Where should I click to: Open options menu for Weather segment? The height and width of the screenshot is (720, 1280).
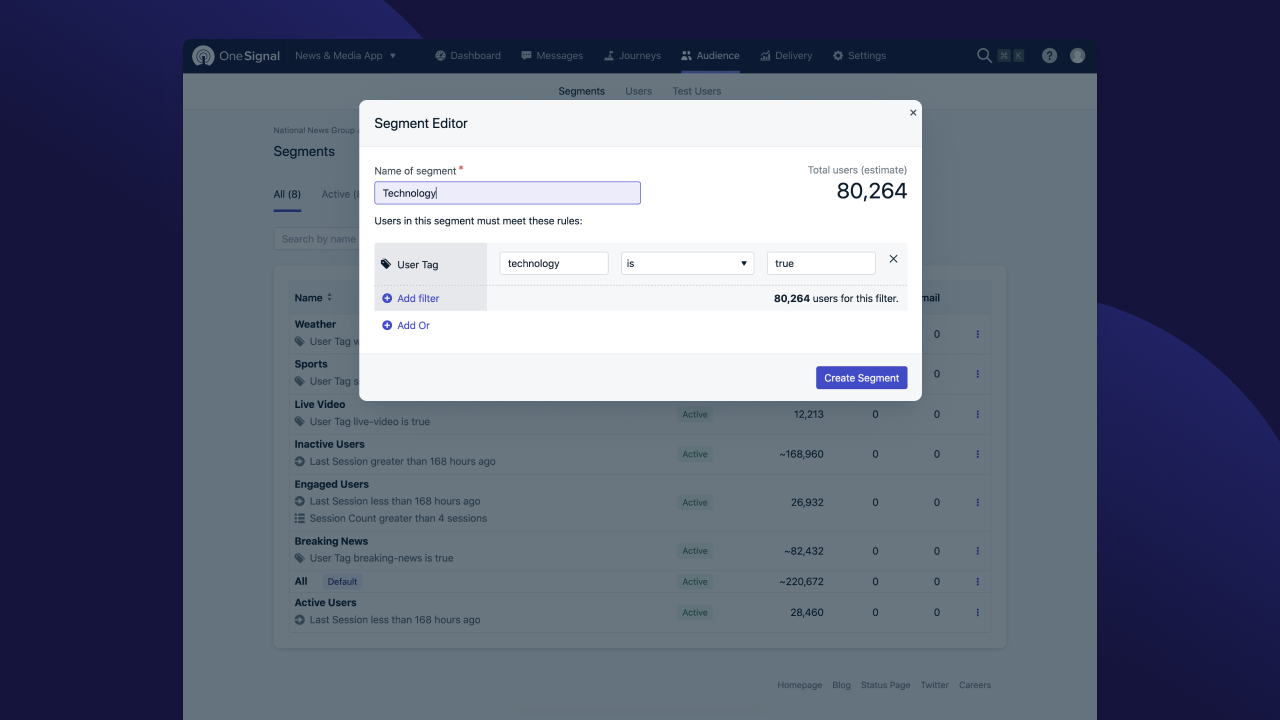(x=977, y=334)
